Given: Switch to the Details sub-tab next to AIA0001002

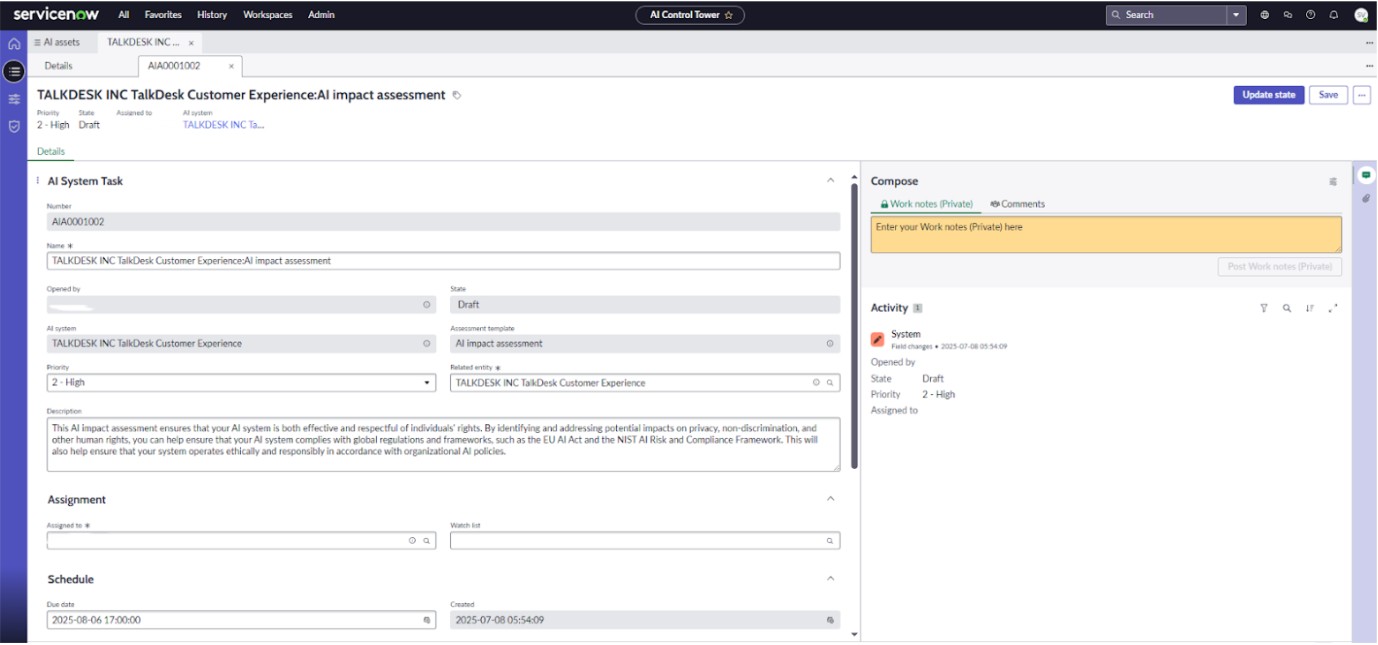Looking at the screenshot, I should (58, 66).
